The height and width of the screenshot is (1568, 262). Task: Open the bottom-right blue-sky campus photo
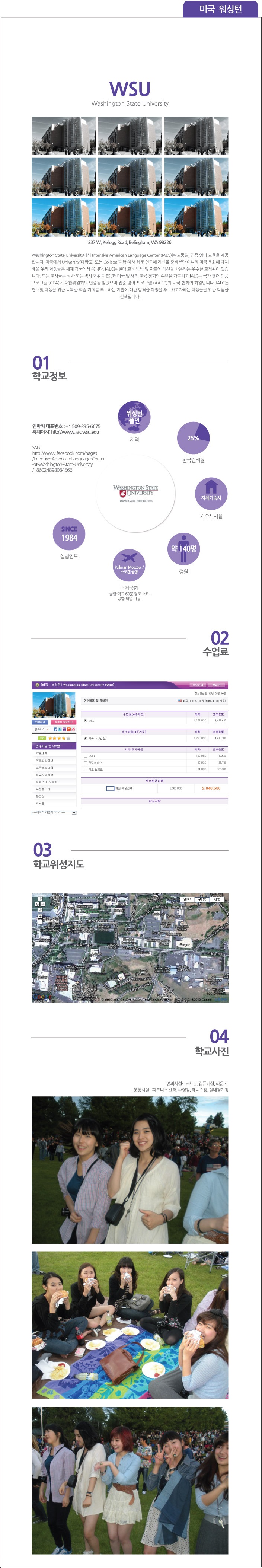coord(196,217)
